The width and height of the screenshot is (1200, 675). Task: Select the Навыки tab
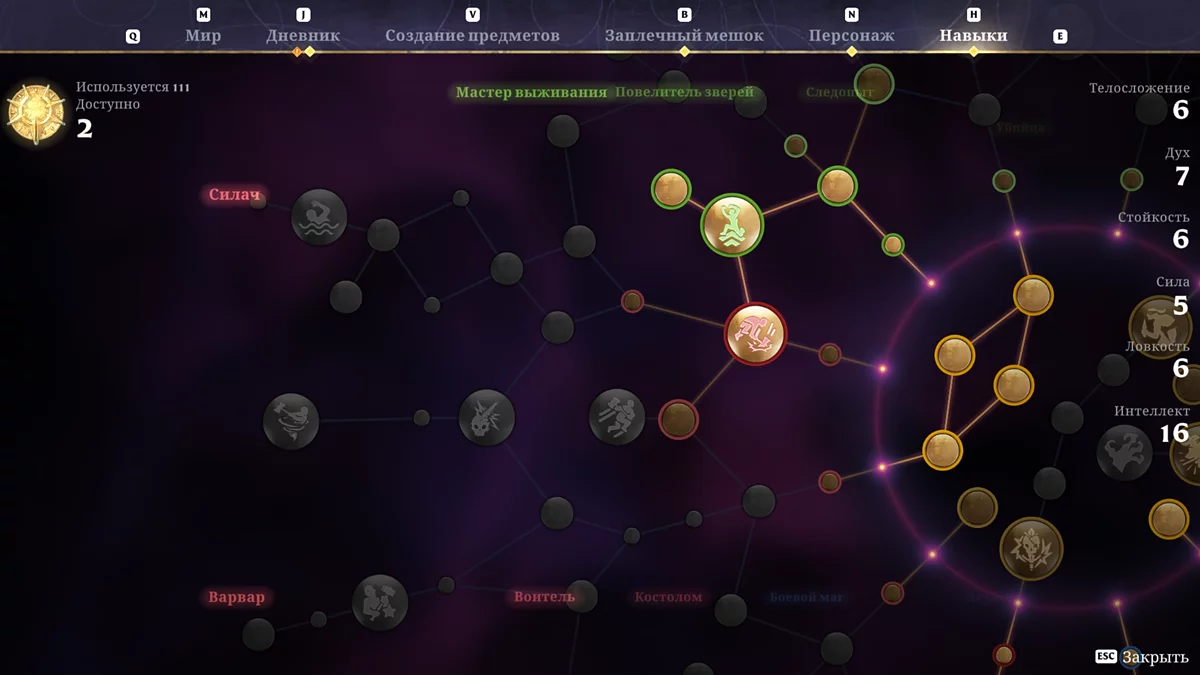[973, 36]
